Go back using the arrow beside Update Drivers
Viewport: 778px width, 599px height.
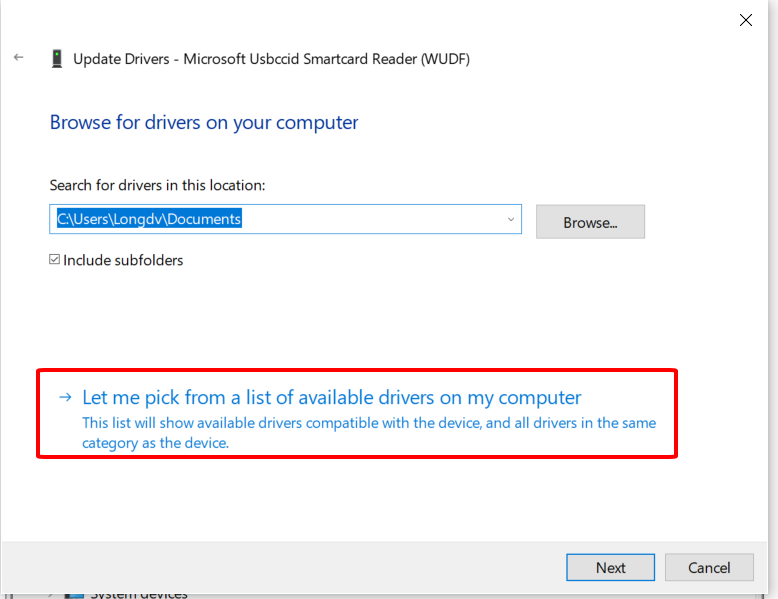click(19, 58)
